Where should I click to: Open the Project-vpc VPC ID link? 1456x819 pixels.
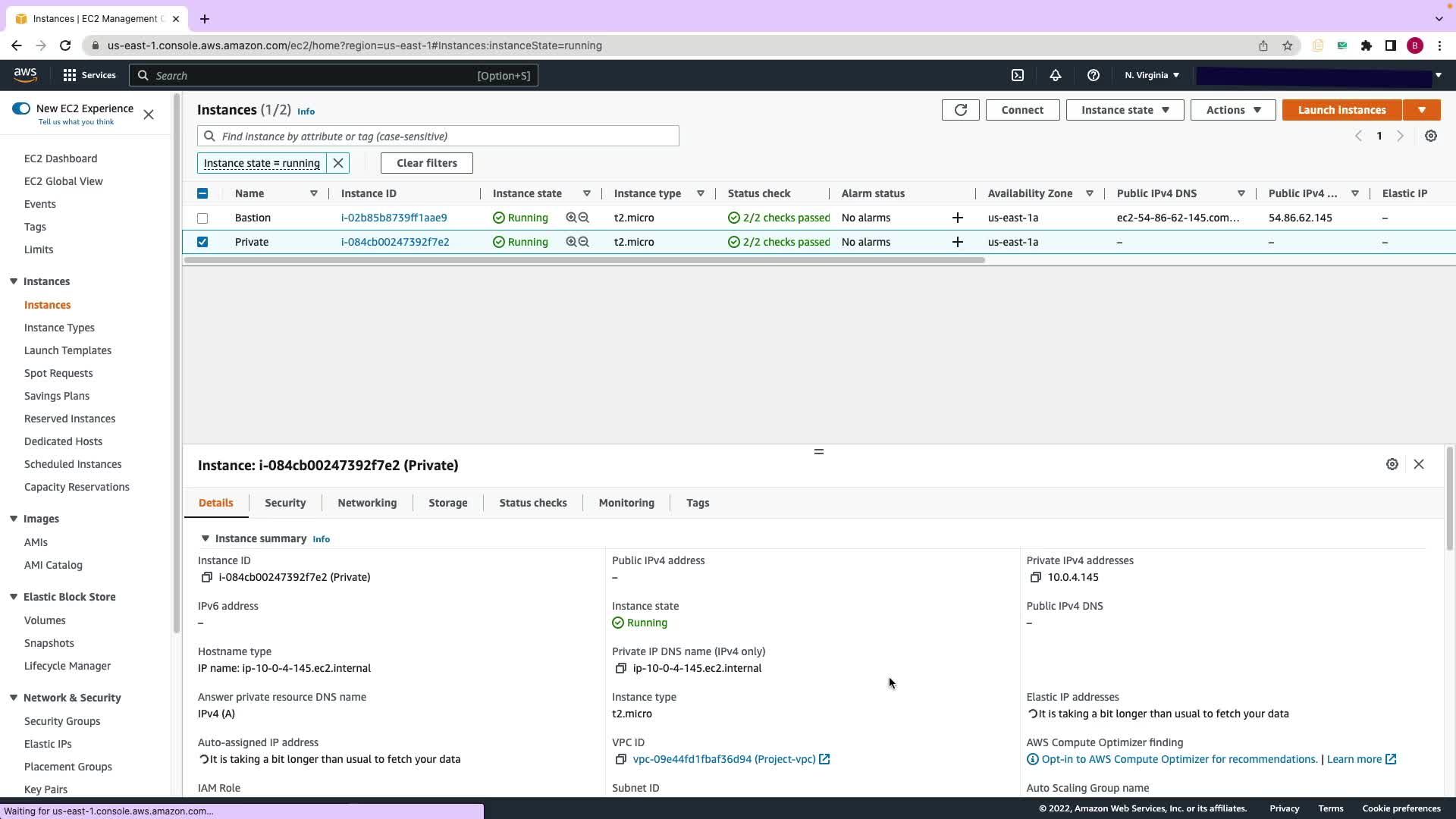click(723, 759)
